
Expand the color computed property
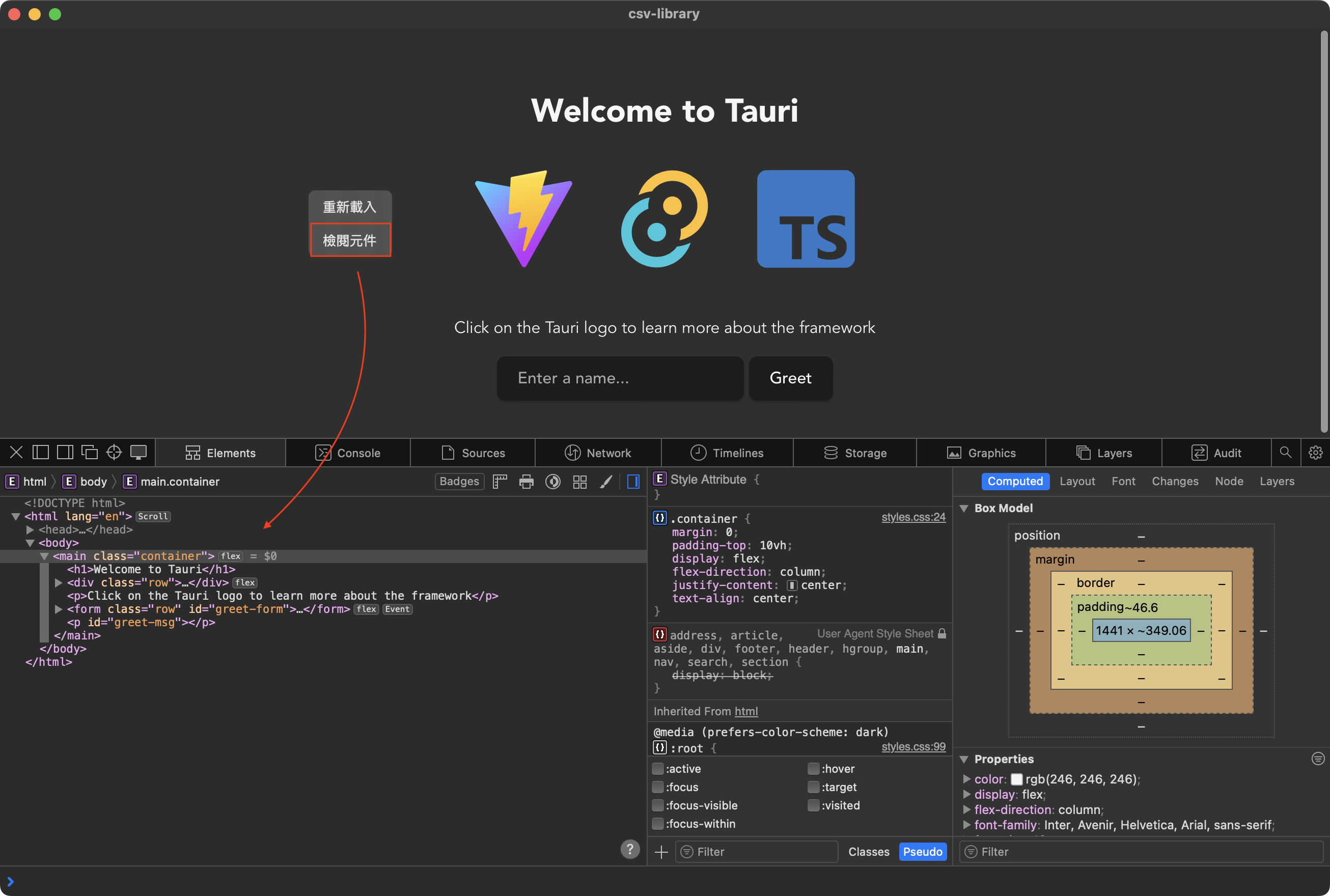click(x=967, y=779)
